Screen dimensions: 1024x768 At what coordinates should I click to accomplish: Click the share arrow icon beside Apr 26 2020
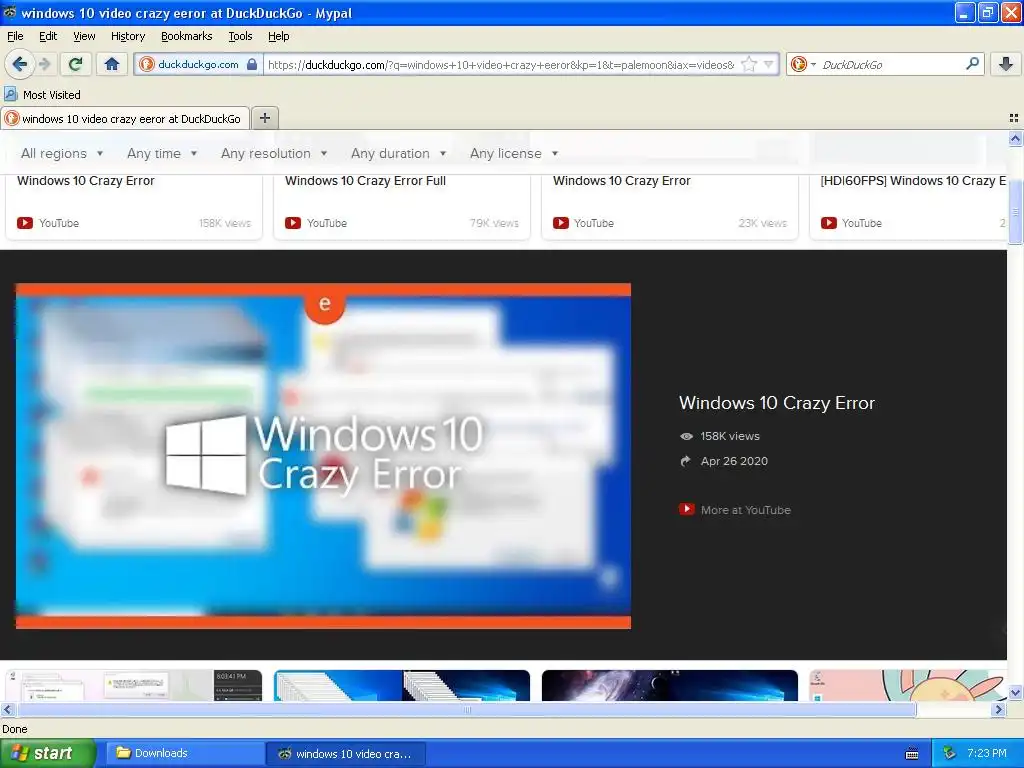tap(686, 461)
